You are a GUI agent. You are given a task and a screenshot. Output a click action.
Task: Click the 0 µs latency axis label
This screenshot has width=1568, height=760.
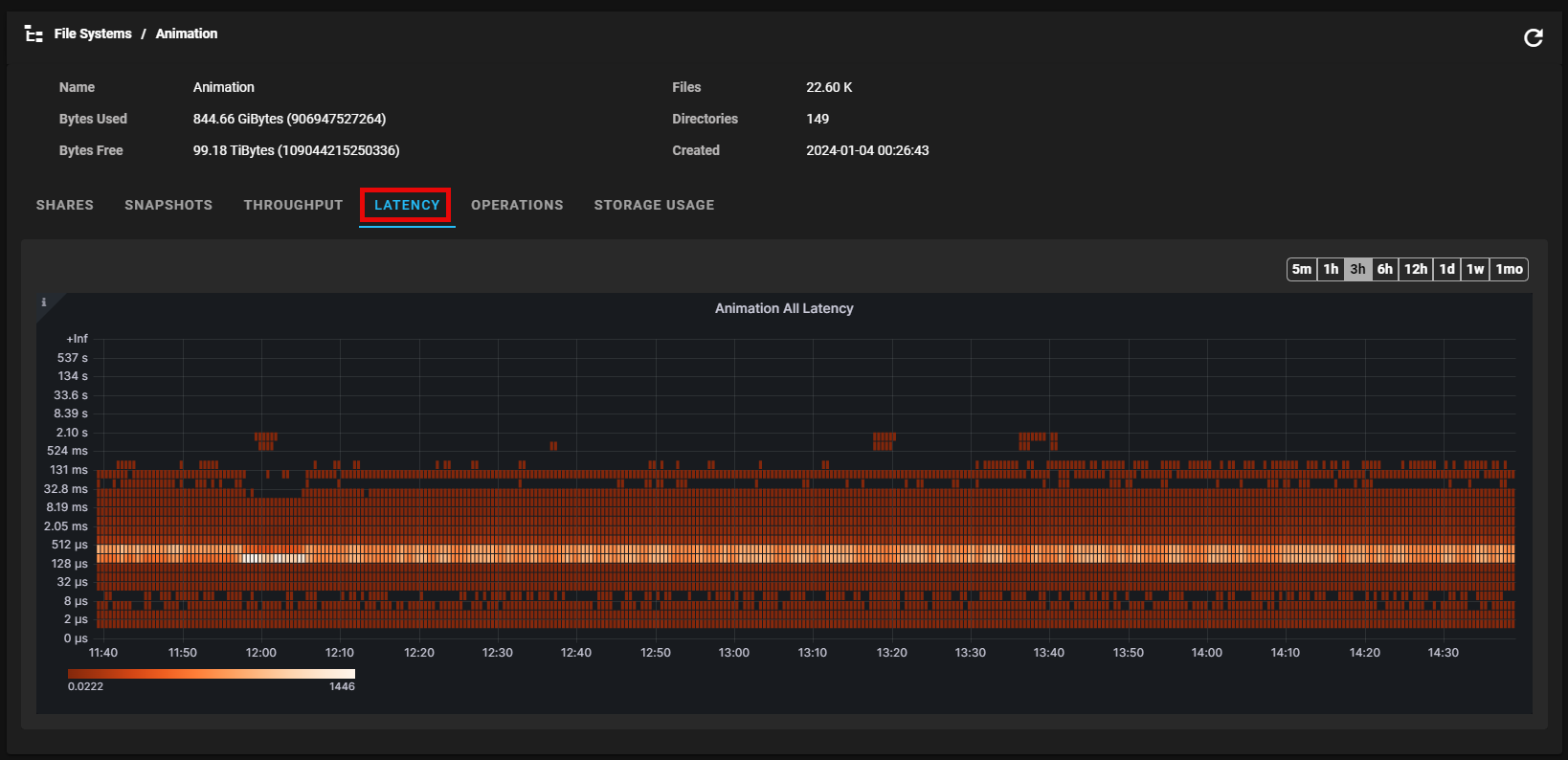76,638
